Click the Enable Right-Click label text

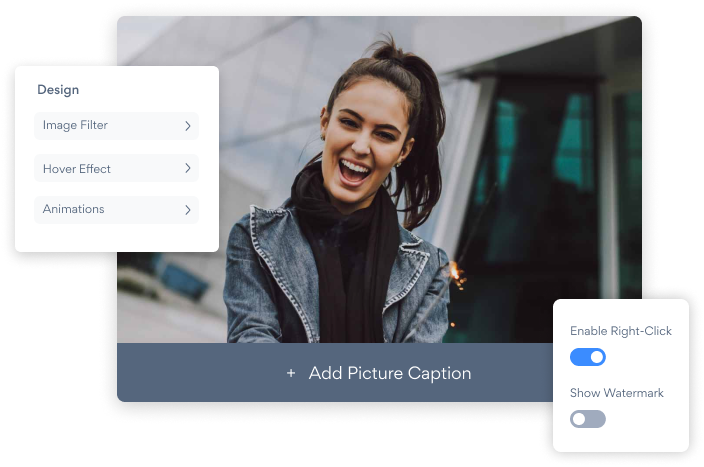pyautogui.click(x=620, y=331)
